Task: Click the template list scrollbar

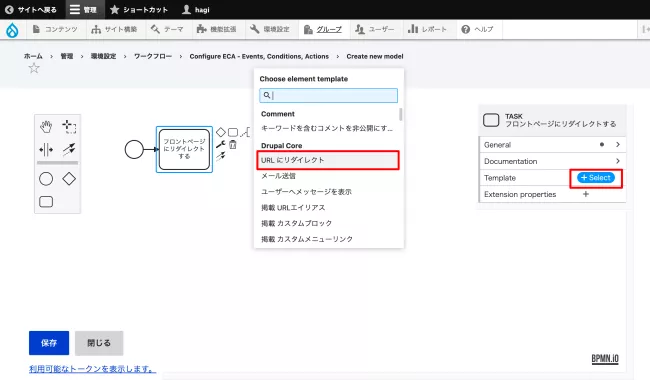Action: (400, 114)
